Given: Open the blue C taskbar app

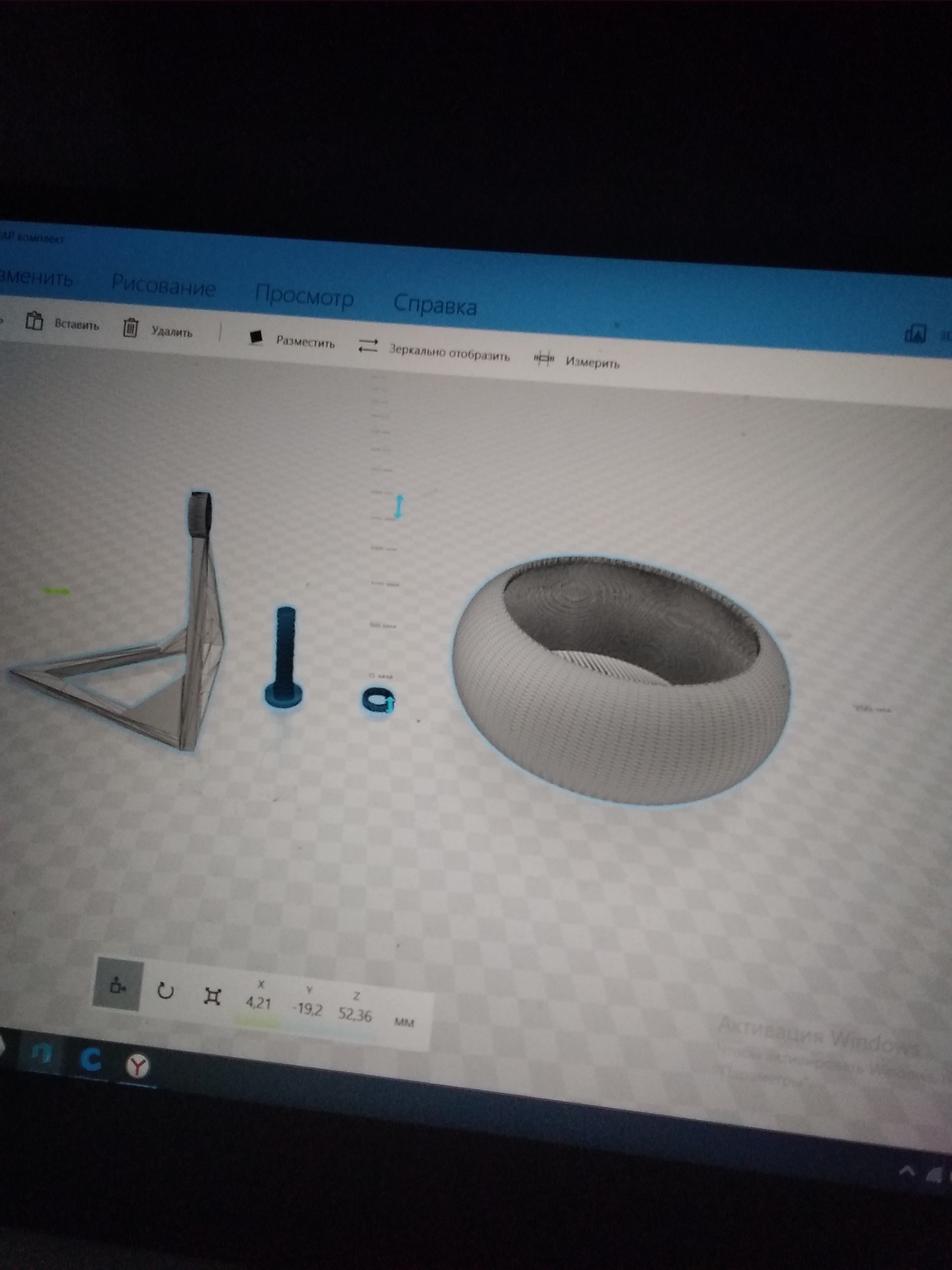Looking at the screenshot, I should pos(91,1059).
